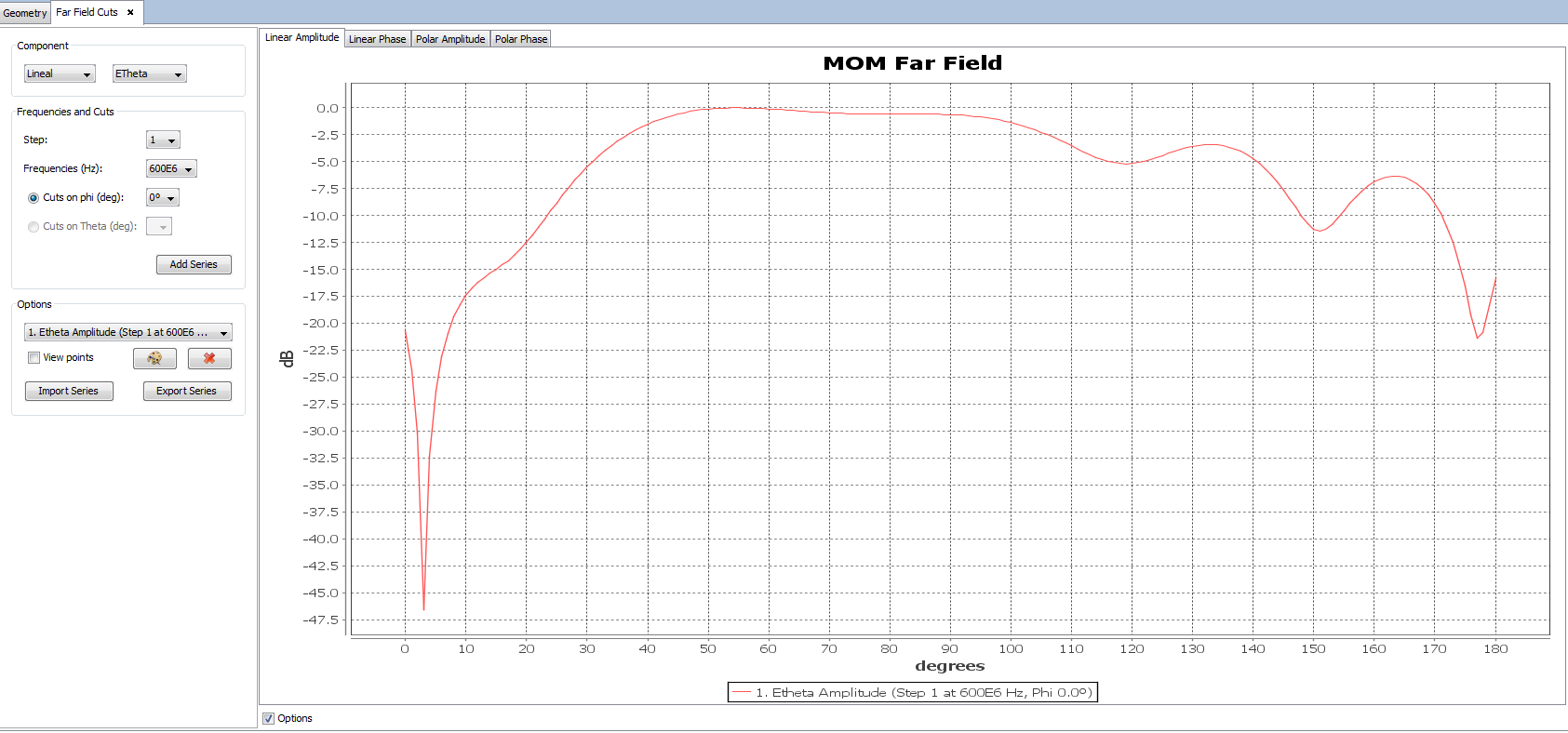Switch to the Geometry tab
This screenshot has height=733, width=1568.
(x=24, y=13)
